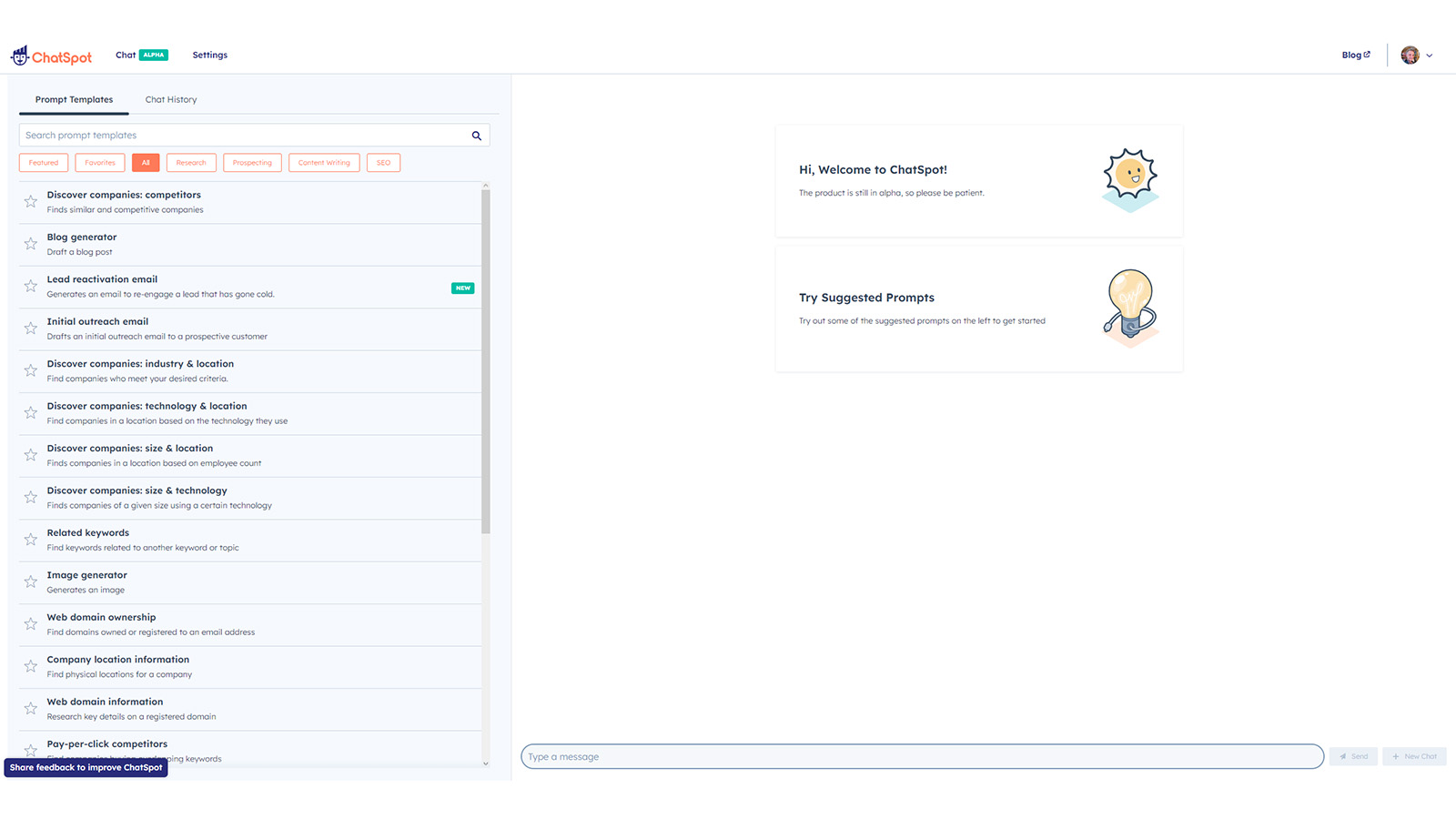The width and height of the screenshot is (1456, 819).
Task: Click the lightbulb illustration
Action: coord(1130,308)
